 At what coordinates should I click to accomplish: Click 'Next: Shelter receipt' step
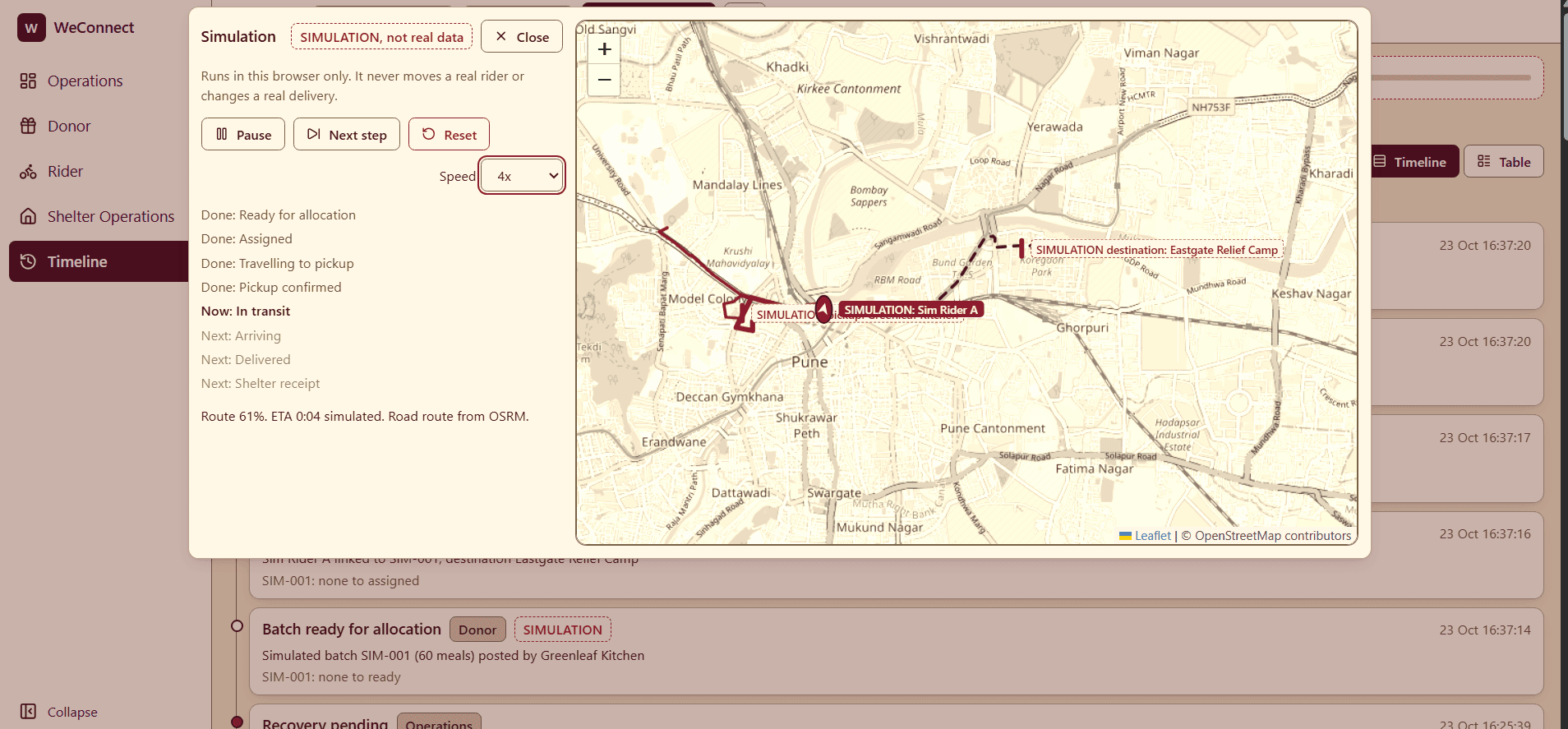point(261,384)
